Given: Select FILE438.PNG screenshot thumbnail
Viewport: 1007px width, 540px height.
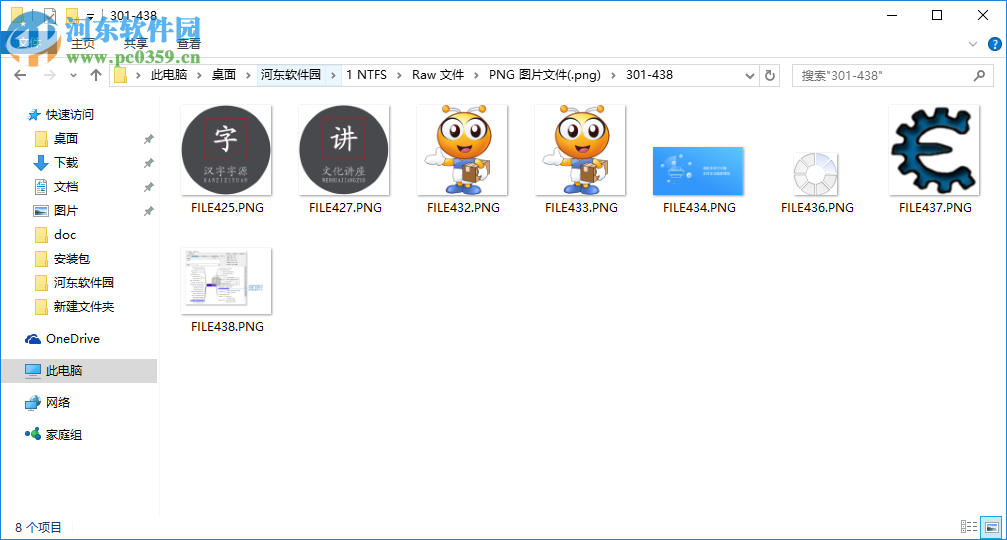Looking at the screenshot, I should (x=226, y=281).
